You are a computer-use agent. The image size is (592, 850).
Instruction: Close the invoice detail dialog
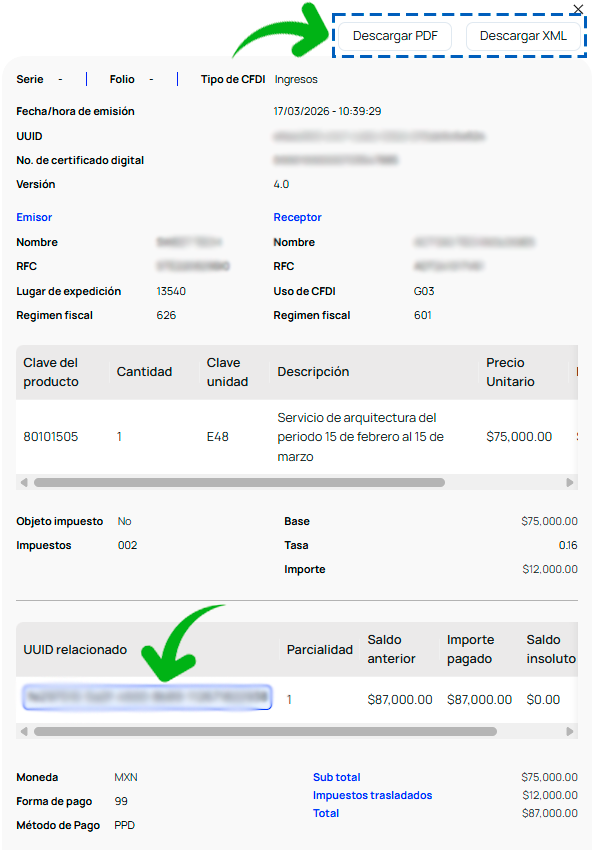578,9
